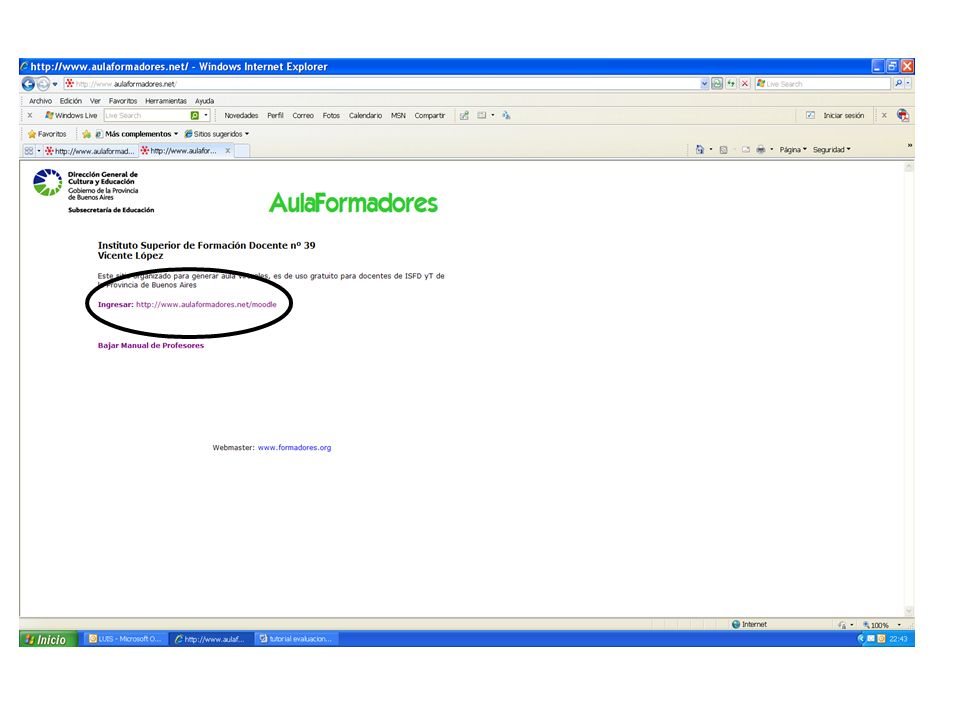This screenshot has height=720, width=960.
Task: Open Correo from the Live toolbar
Action: 303,115
